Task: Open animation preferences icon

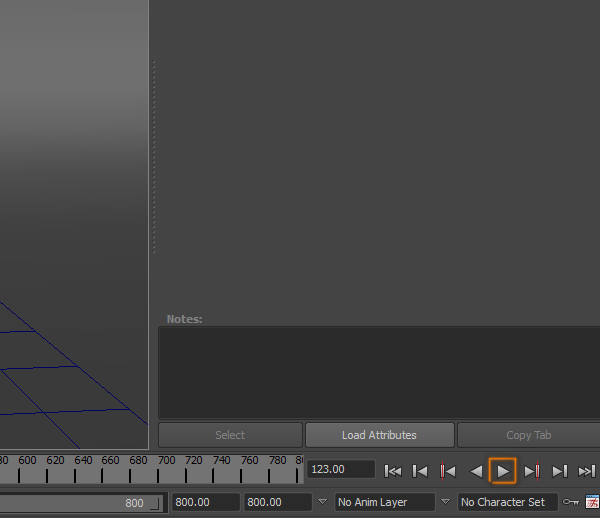Action: [x=592, y=502]
